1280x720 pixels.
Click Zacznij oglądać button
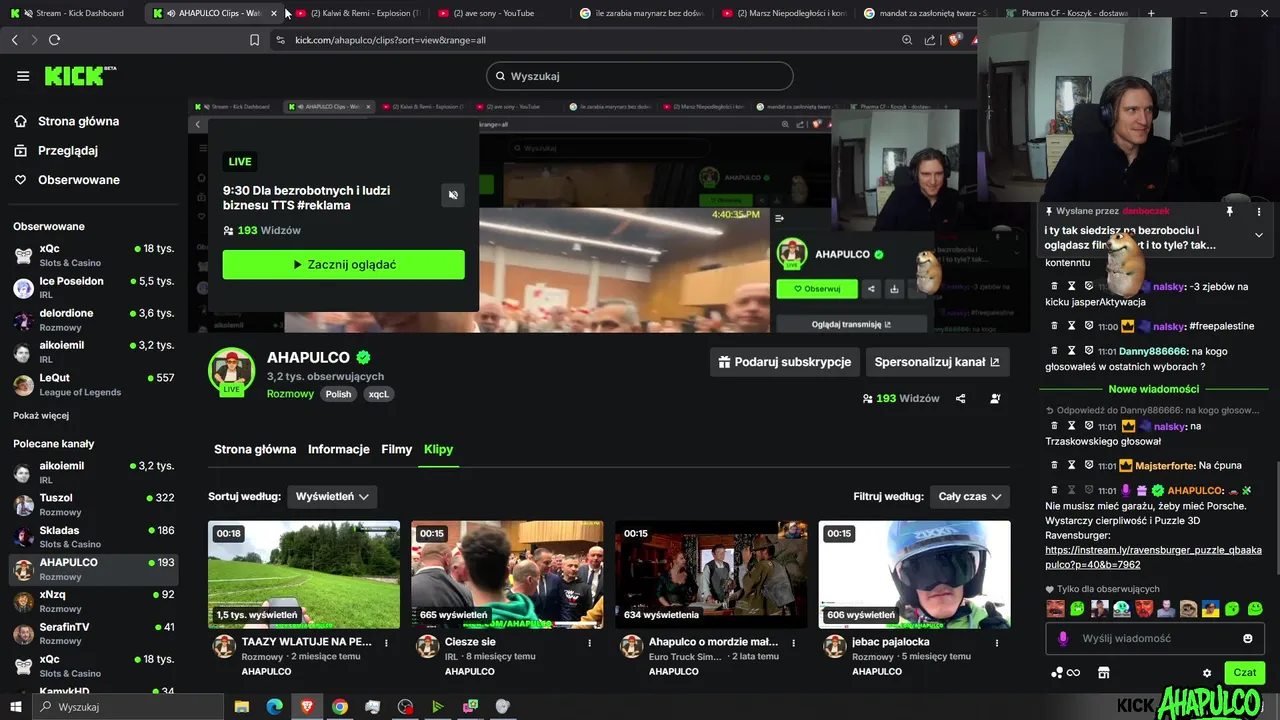343,264
